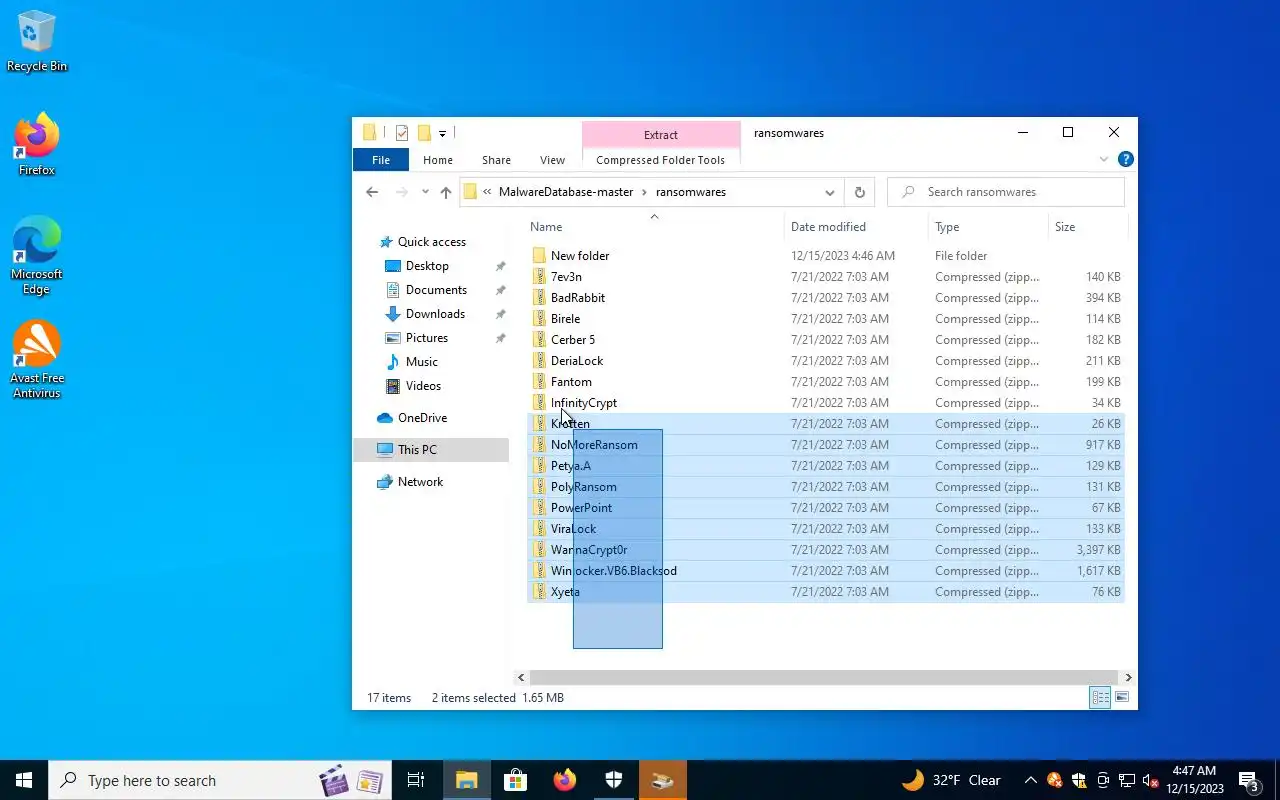This screenshot has height=800, width=1280.
Task: Click the New folder quick access toolbar icon
Action: [424, 133]
